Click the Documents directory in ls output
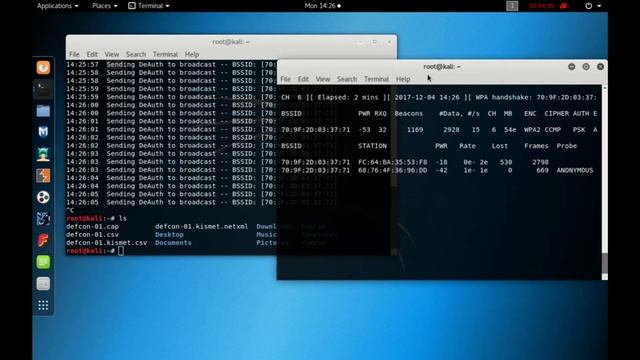 pyautogui.click(x=173, y=243)
